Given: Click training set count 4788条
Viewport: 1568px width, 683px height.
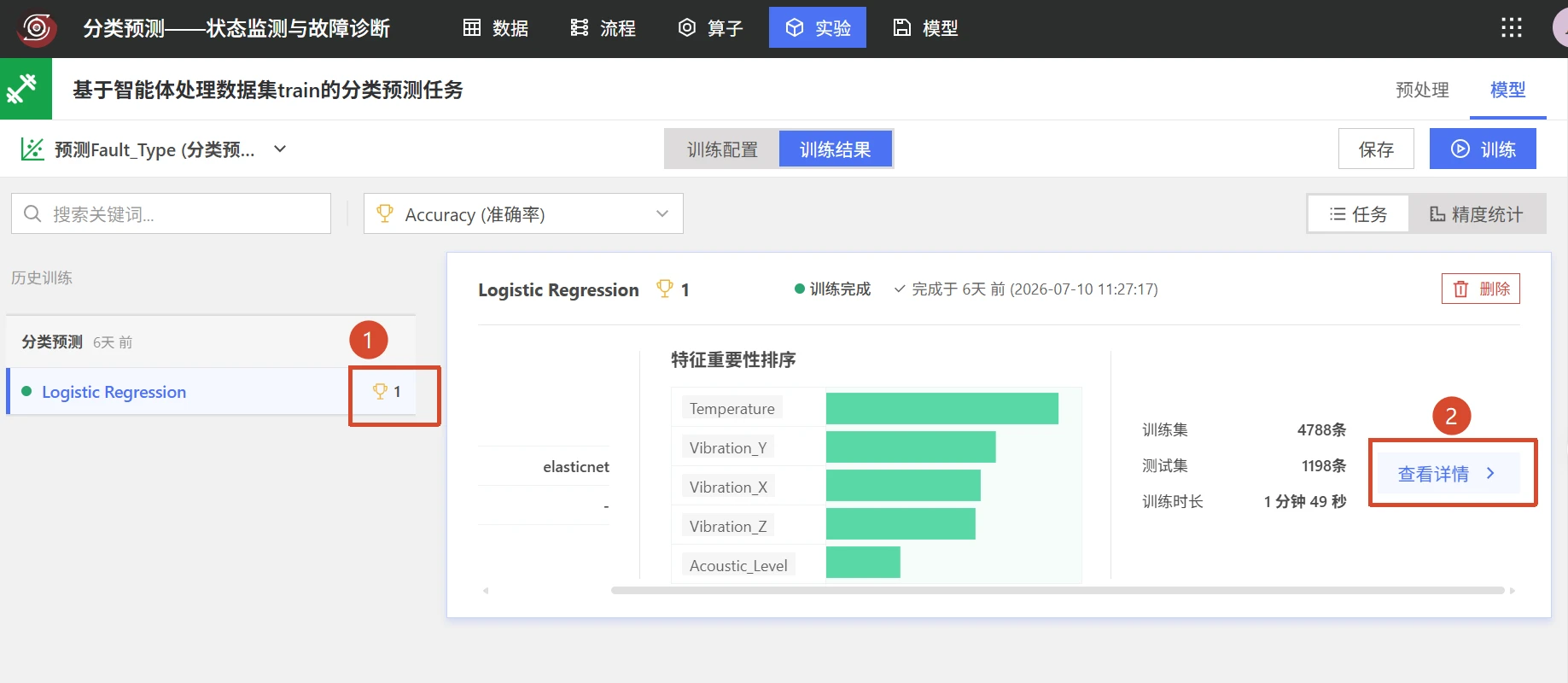Looking at the screenshot, I should tap(1321, 429).
